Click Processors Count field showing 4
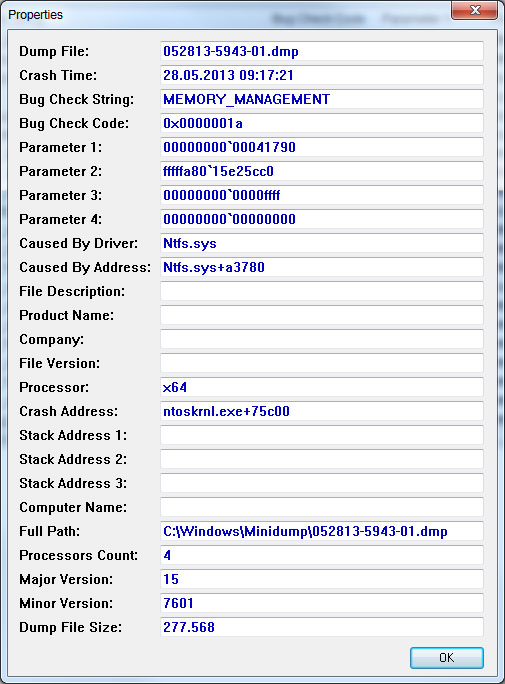505x684 pixels. point(322,555)
